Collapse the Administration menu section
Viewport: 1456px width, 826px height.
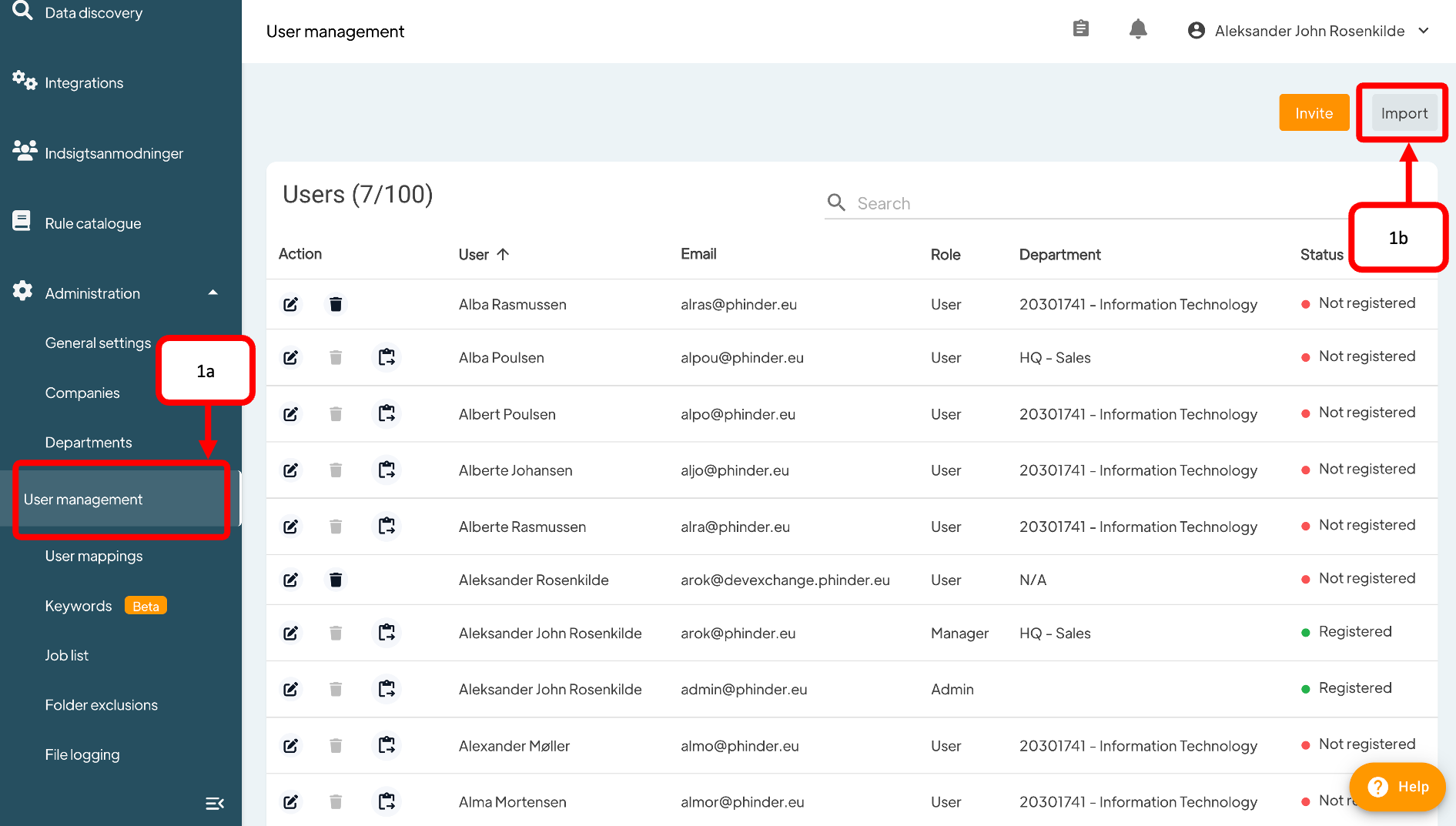click(x=213, y=293)
